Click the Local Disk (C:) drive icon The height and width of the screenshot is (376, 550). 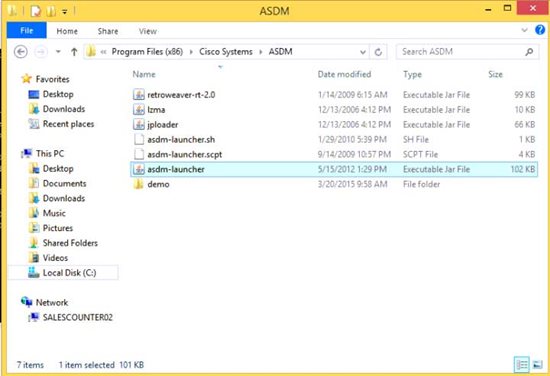[x=34, y=273]
